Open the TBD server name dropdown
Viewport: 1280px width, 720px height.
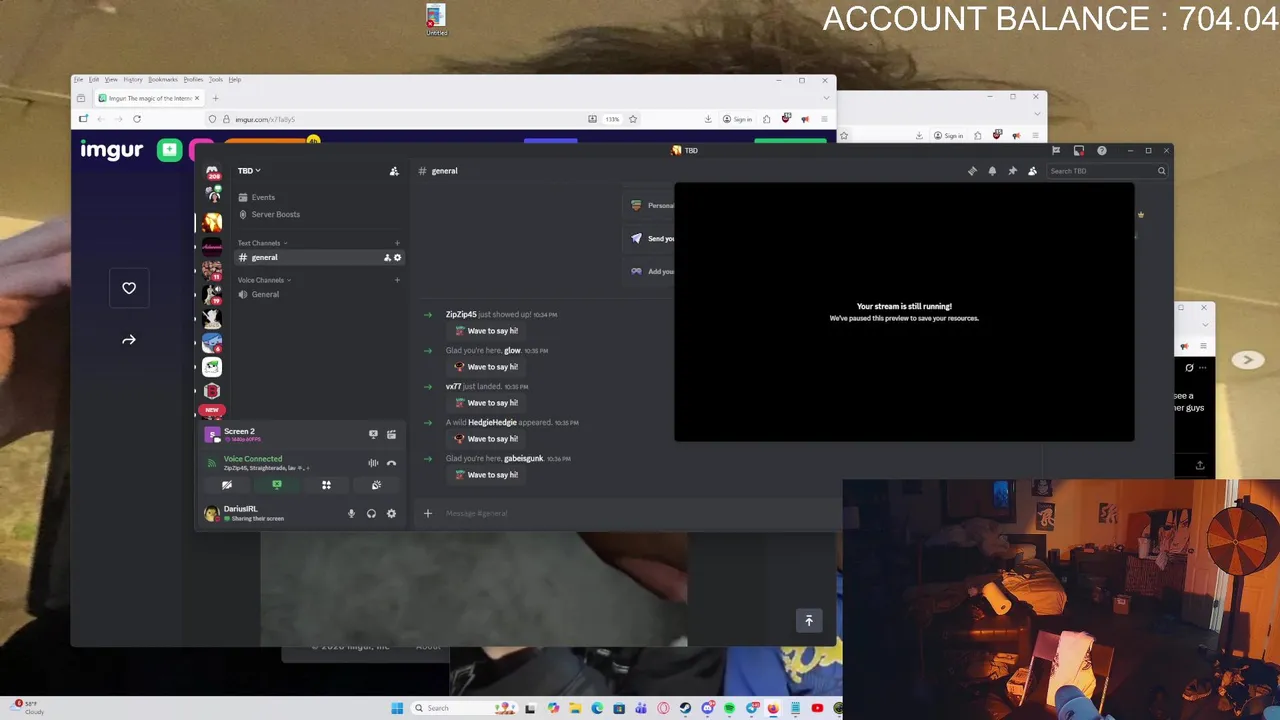[x=249, y=171]
